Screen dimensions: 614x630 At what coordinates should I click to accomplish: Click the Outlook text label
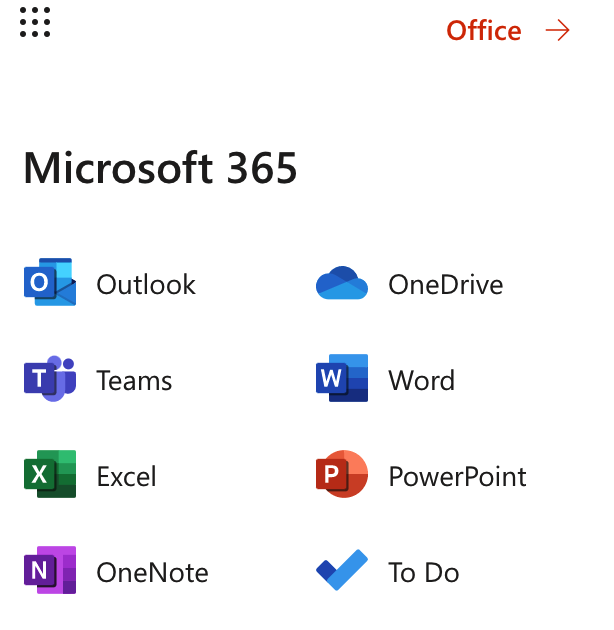146,284
